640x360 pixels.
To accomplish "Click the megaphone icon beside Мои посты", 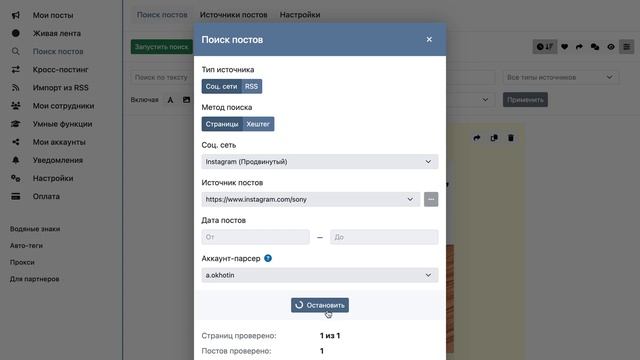I will [16, 15].
